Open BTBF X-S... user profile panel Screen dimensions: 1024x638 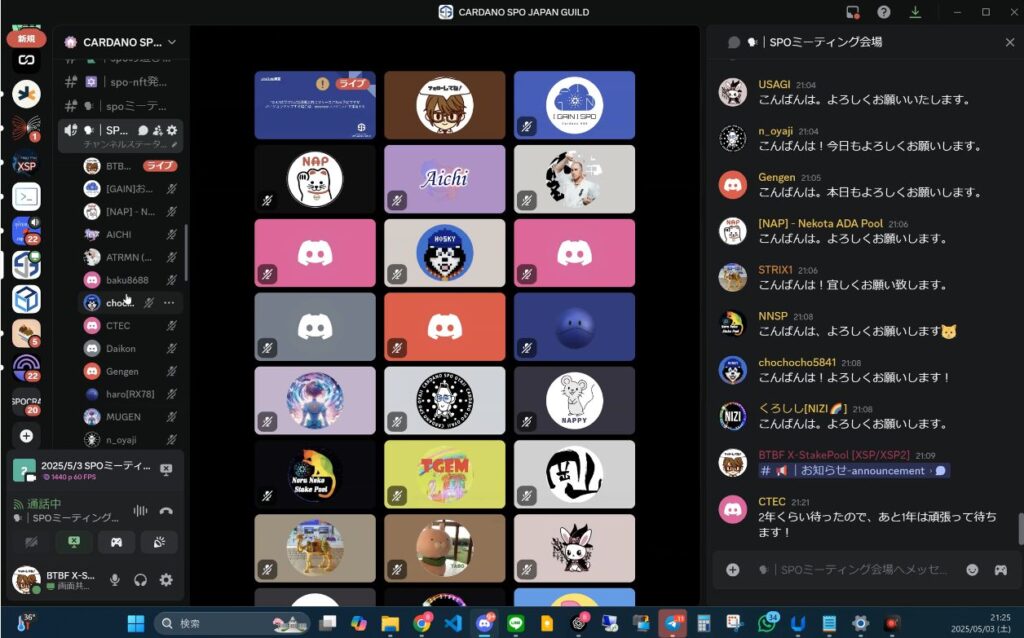point(56,580)
